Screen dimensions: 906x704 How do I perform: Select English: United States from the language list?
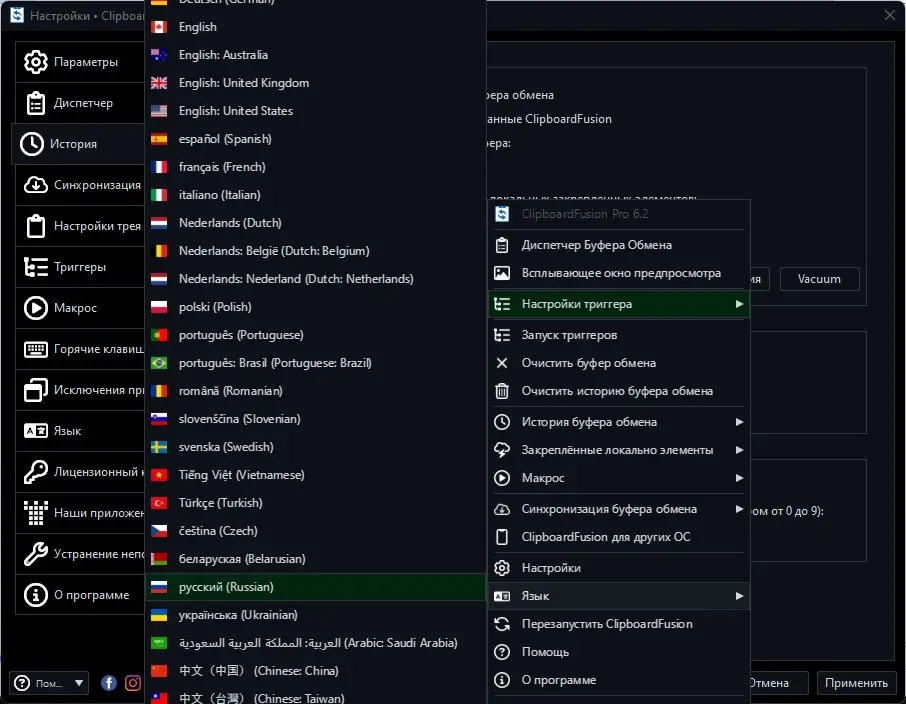pyautogui.click(x=236, y=111)
